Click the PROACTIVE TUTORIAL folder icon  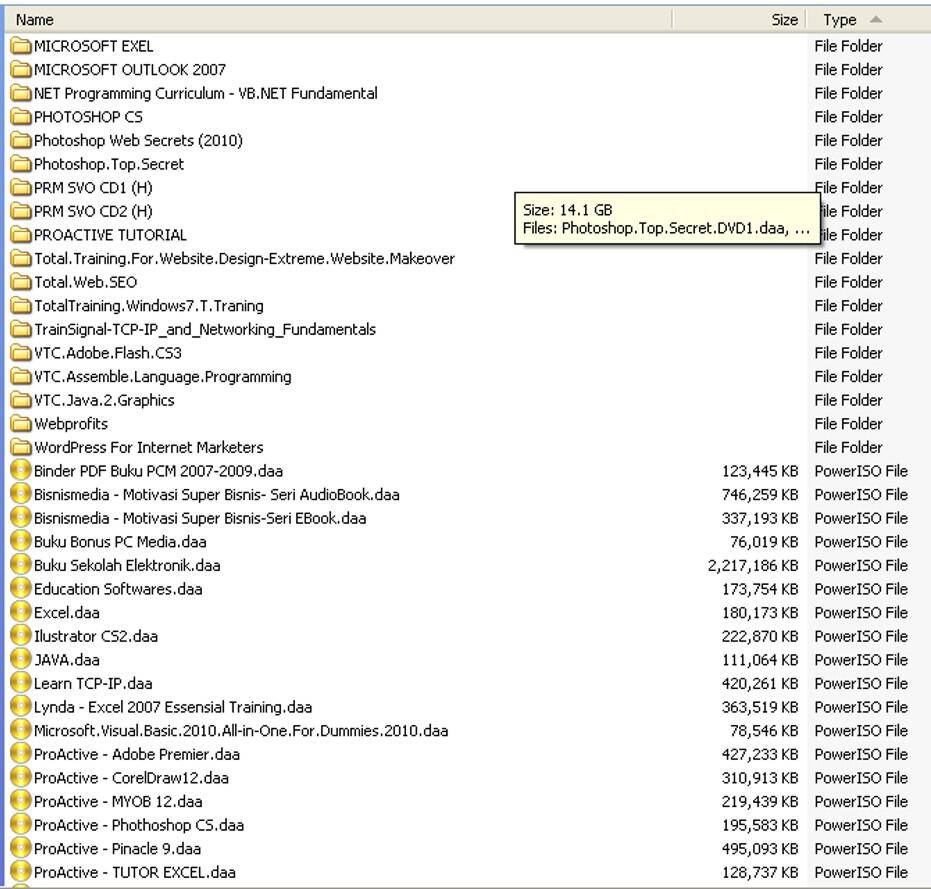(21, 235)
